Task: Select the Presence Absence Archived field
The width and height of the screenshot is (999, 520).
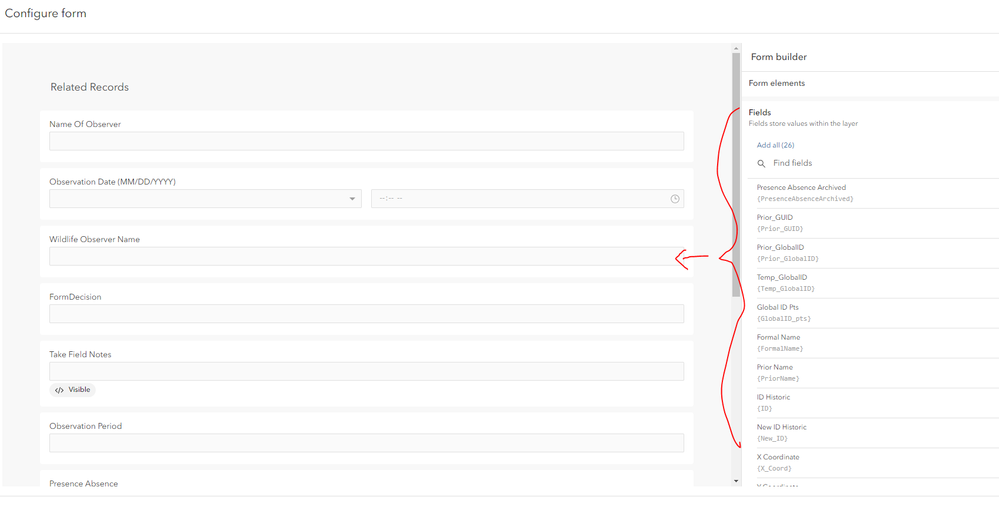Action: (873, 193)
